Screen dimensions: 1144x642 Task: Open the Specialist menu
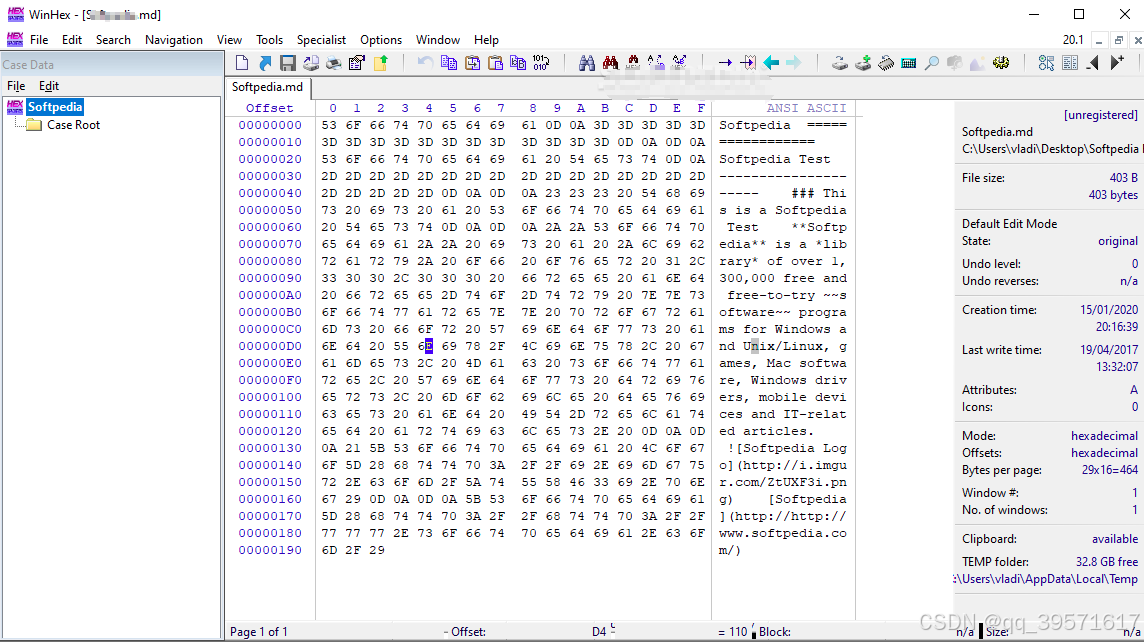[x=321, y=39]
